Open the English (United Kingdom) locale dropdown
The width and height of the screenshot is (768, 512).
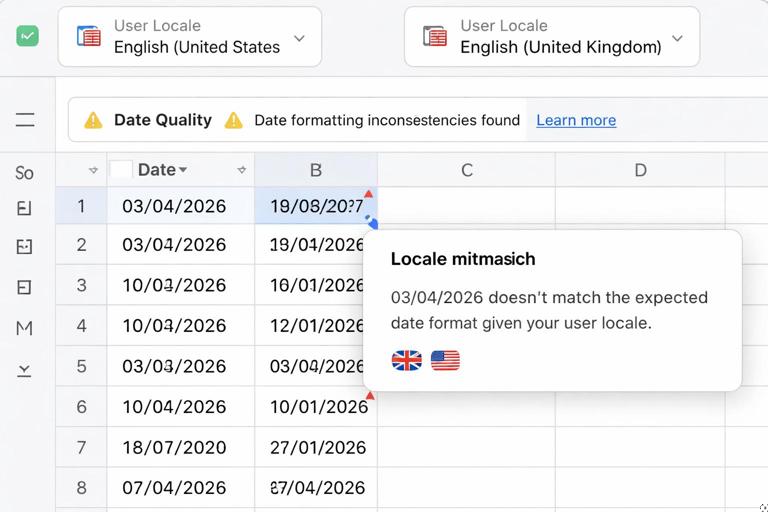(x=552, y=37)
